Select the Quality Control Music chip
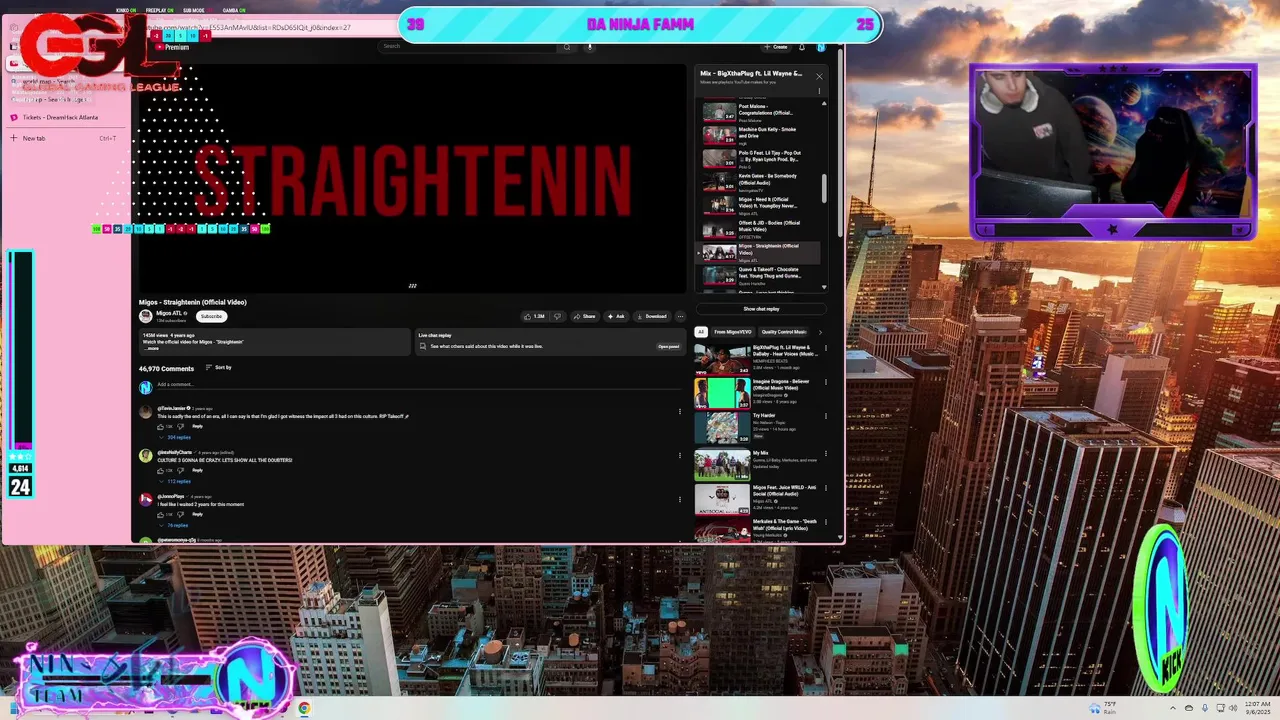The image size is (1280, 720). (784, 332)
